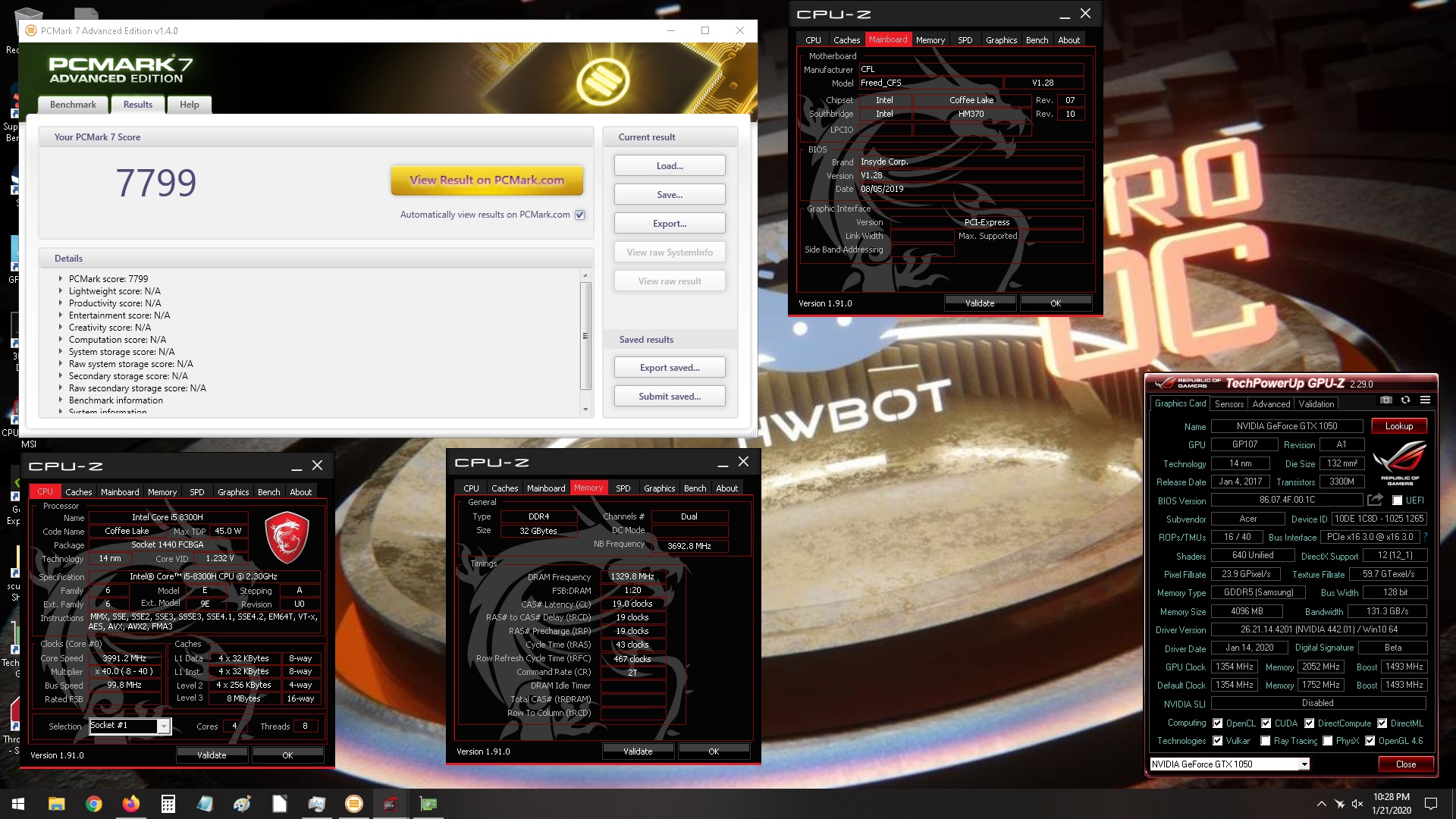Expand the Entertainment score row
The width and height of the screenshot is (1456, 819).
(x=60, y=315)
